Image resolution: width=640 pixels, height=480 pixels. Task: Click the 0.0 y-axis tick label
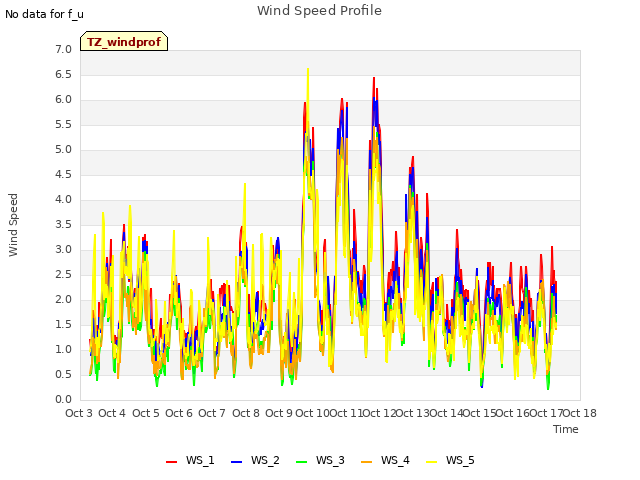coord(63,400)
